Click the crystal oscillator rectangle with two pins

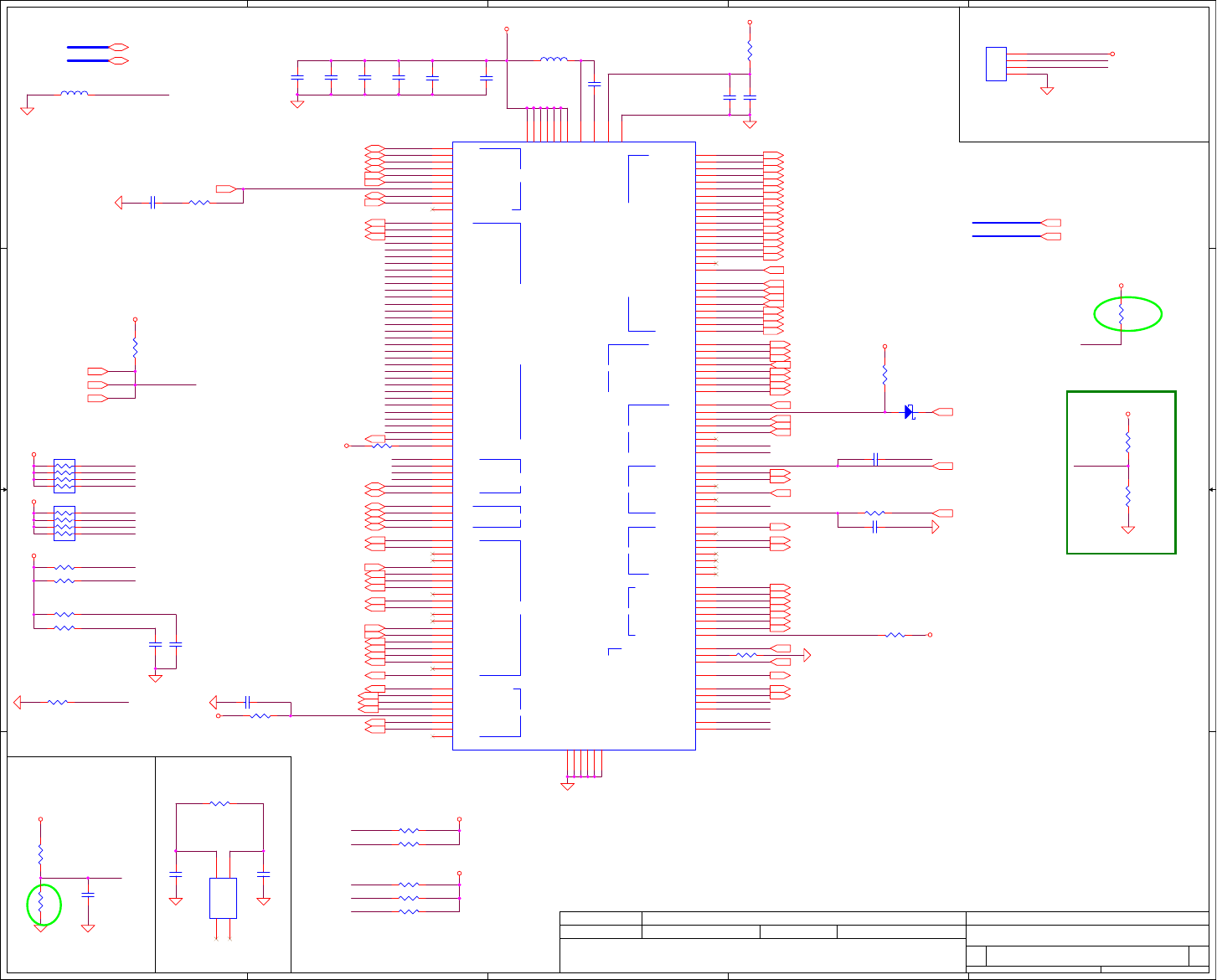click(x=223, y=898)
